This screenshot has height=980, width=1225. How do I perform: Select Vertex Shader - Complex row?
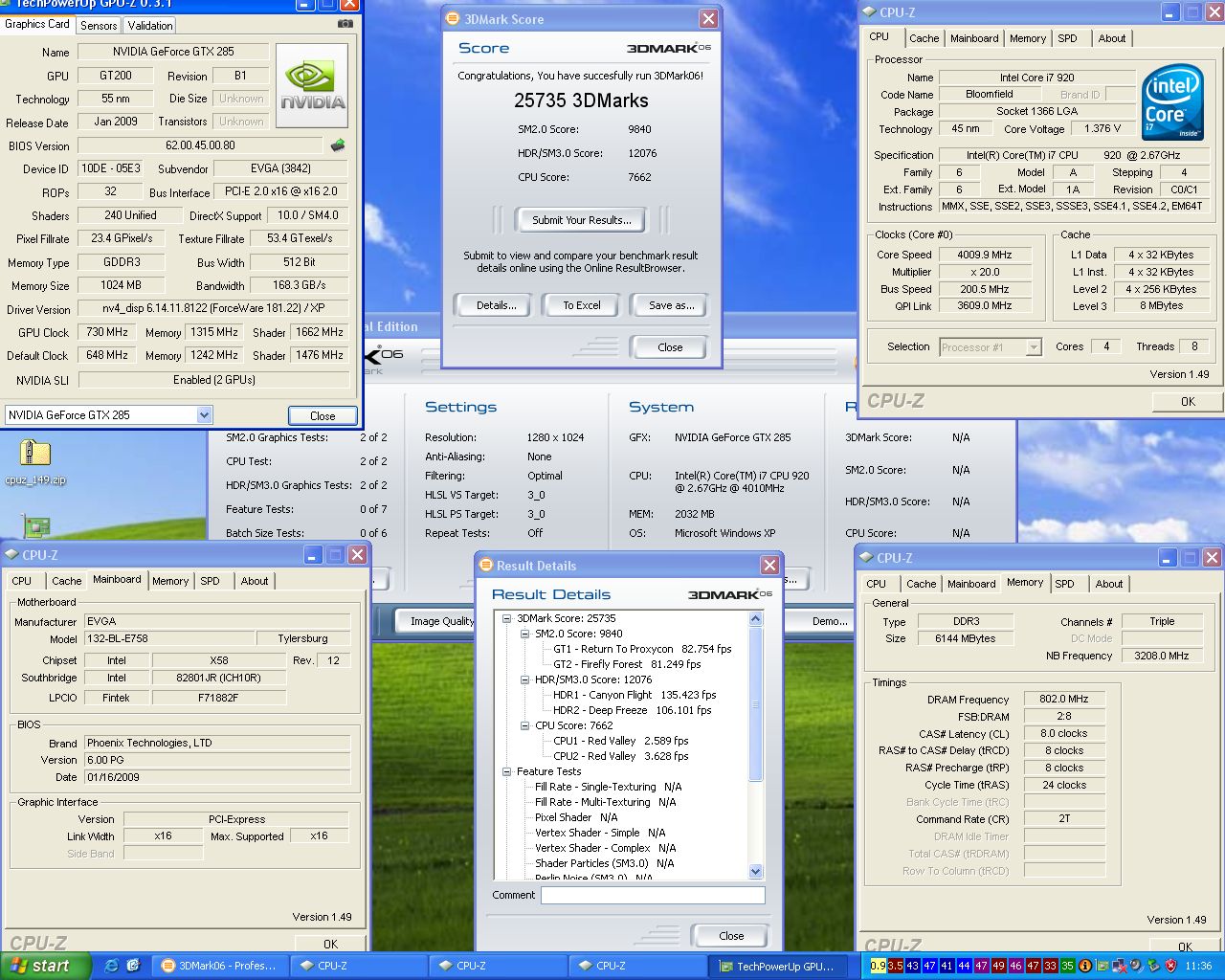click(x=605, y=848)
